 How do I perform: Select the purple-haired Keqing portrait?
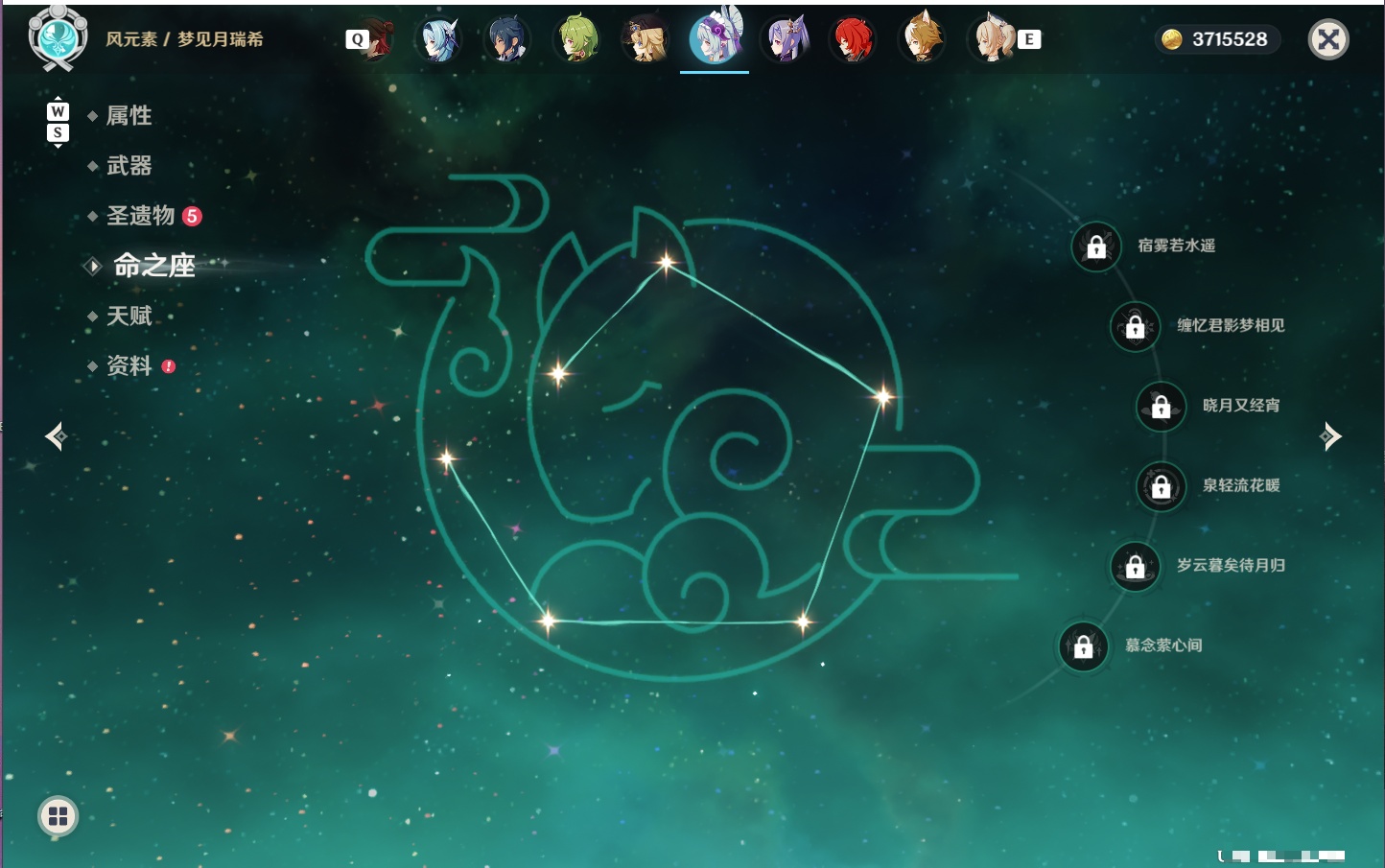784,39
